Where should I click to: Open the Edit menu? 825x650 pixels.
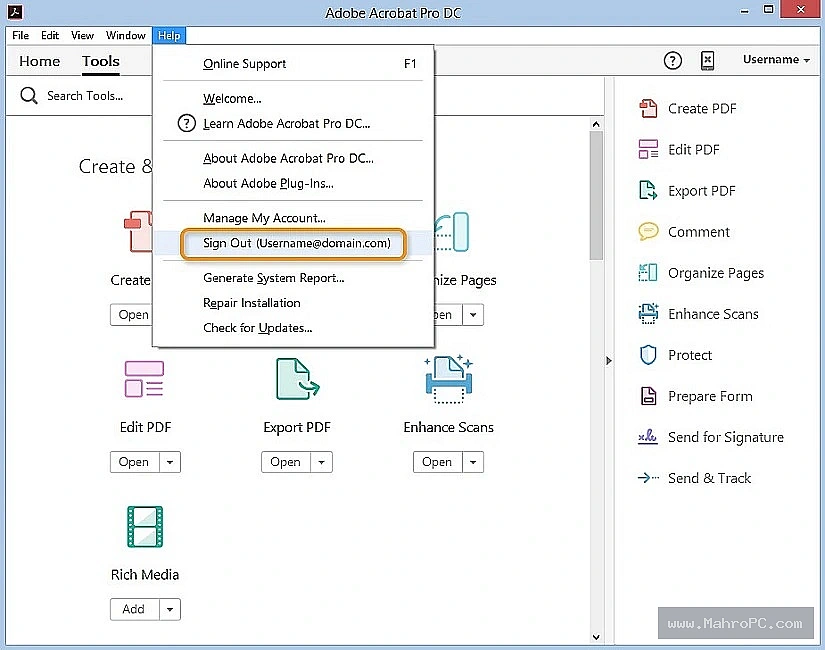50,35
